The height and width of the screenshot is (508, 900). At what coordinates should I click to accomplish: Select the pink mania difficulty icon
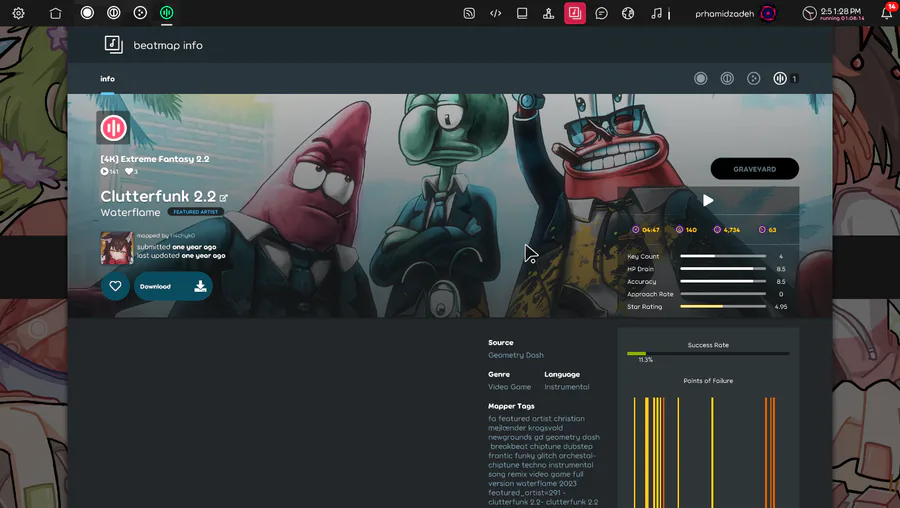pos(113,128)
